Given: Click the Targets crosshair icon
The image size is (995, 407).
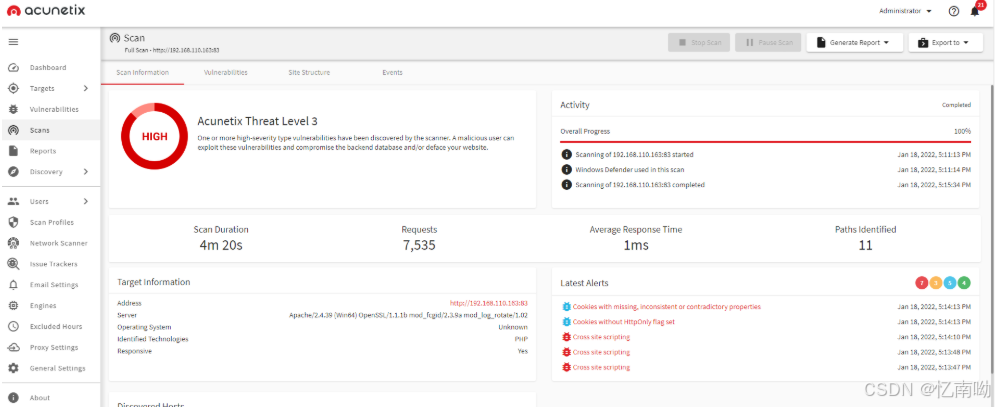Looking at the screenshot, I should [x=13, y=88].
